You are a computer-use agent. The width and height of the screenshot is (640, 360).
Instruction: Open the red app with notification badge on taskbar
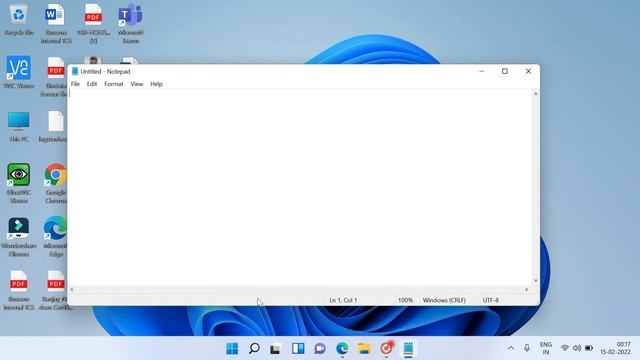[x=387, y=348]
